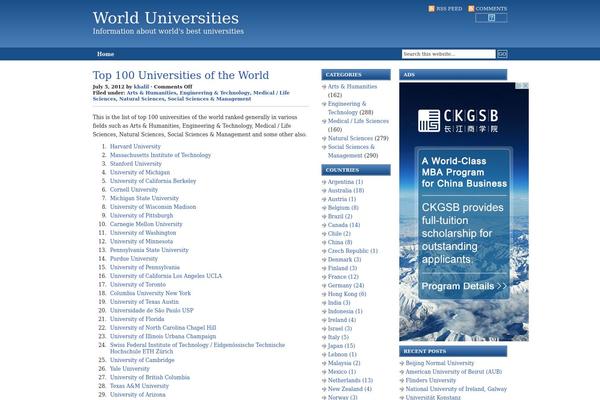The height and width of the screenshot is (400, 600).
Task: Click the broken image placeholder below Comments
Action: [x=491, y=18]
